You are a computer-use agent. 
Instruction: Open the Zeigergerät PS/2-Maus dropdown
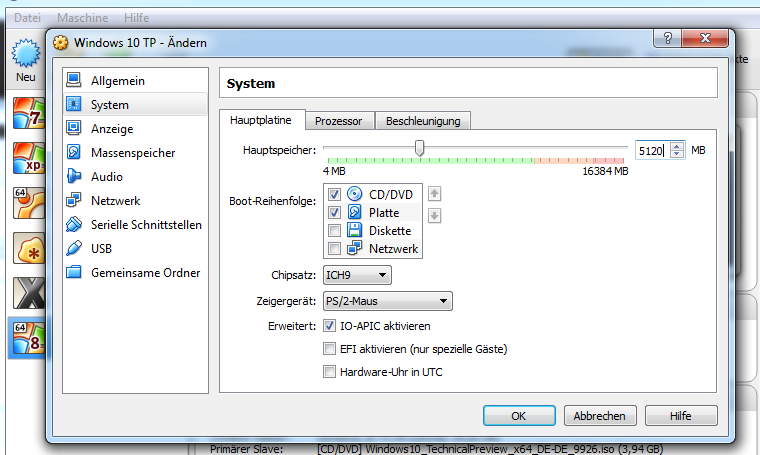388,301
